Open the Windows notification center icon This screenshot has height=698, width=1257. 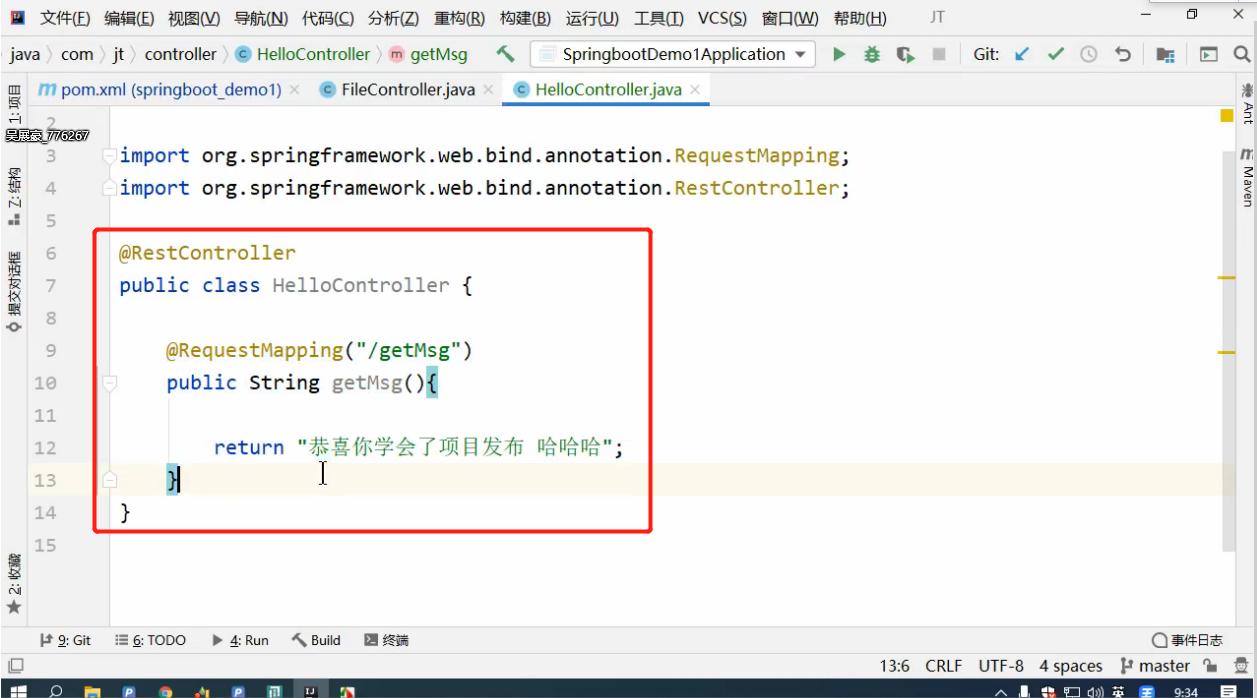[1228, 691]
